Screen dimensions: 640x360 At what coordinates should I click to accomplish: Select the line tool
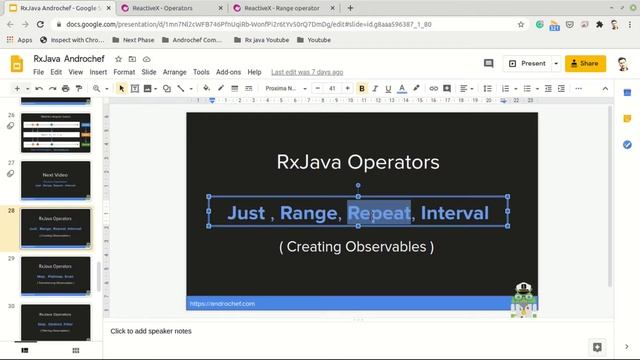[x=181, y=89]
